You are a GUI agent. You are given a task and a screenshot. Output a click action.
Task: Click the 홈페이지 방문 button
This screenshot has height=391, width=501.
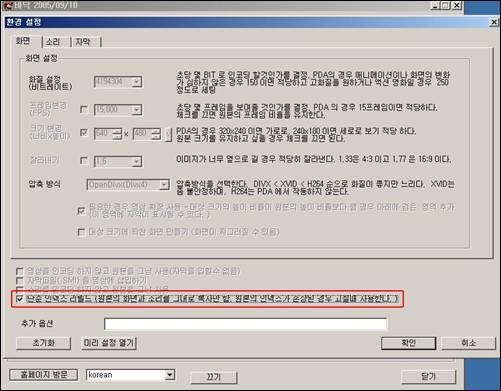click(x=44, y=375)
